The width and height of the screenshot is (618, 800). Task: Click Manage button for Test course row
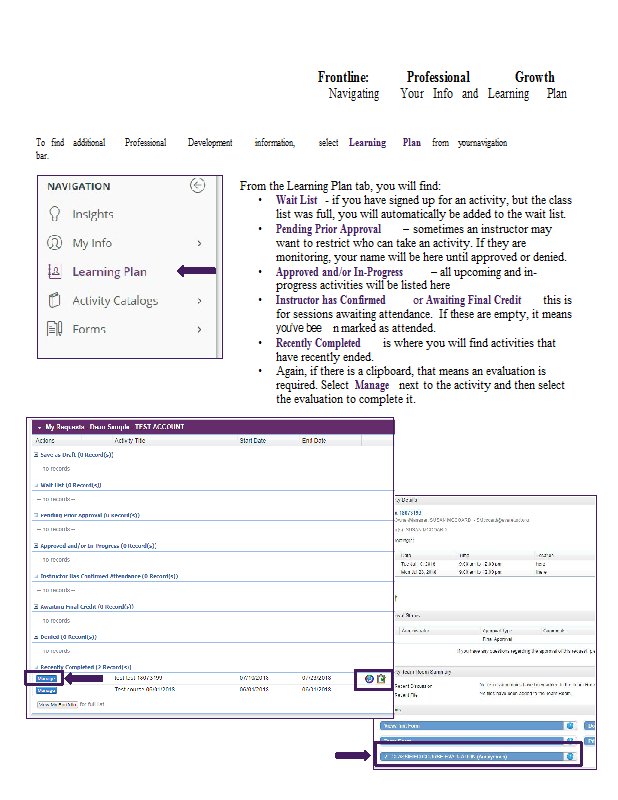tap(46, 690)
